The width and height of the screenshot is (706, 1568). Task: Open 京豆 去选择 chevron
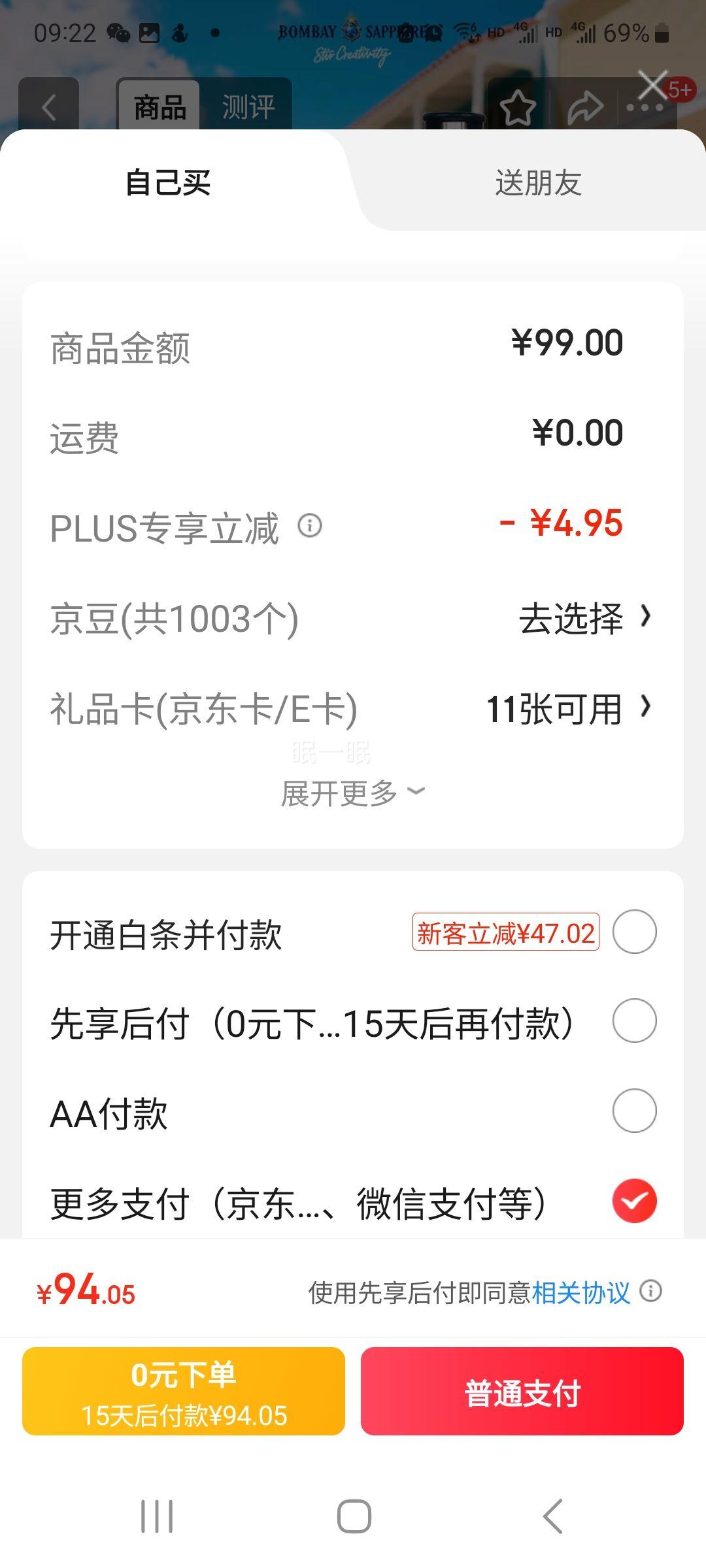(x=585, y=618)
